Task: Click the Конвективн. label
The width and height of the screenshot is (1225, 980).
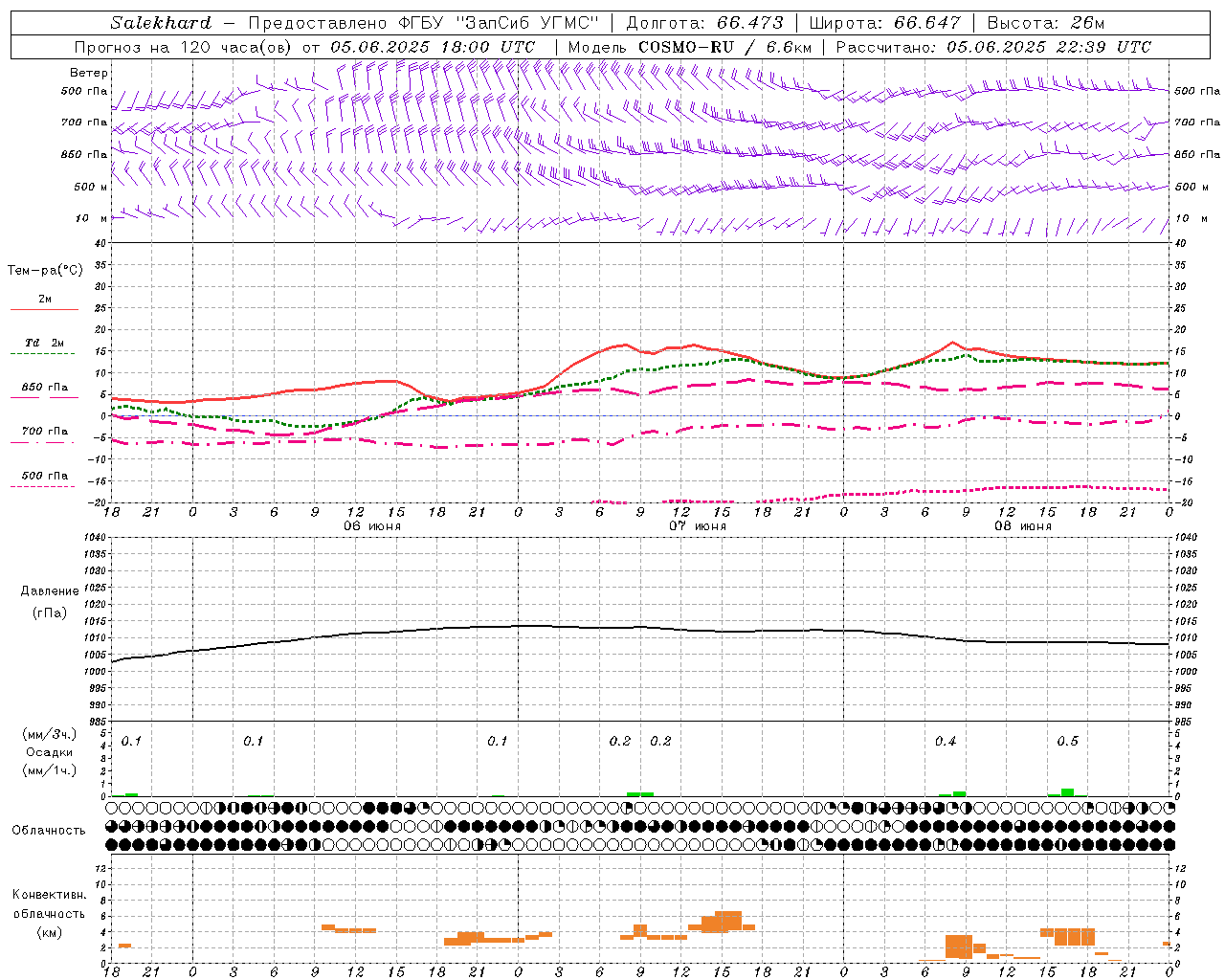Action: pos(49,895)
